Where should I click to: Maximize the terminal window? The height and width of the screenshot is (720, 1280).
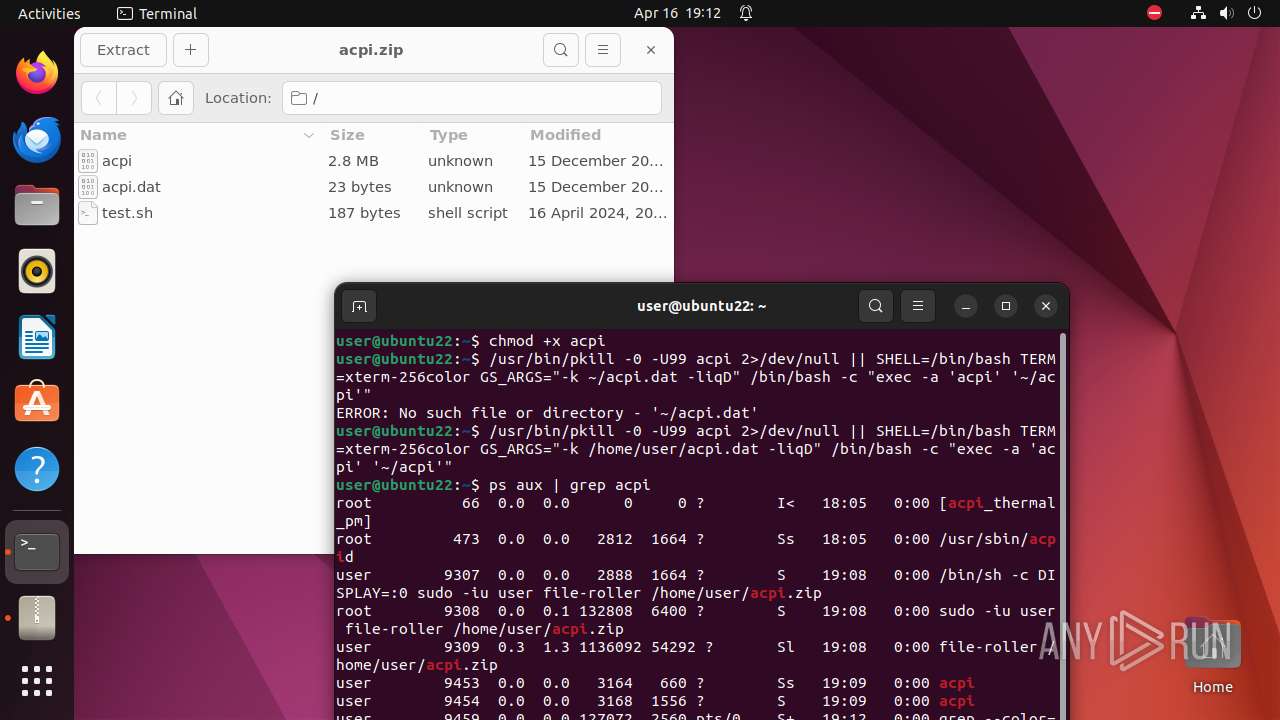tap(1006, 307)
